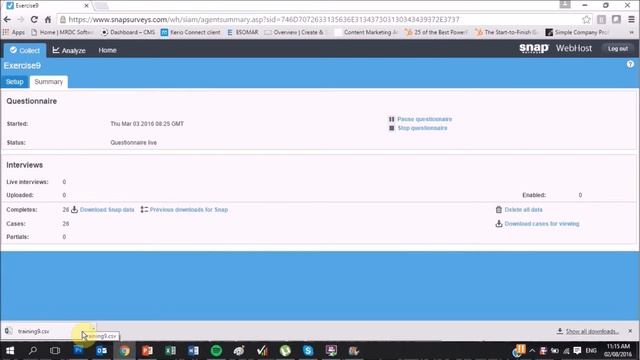640x360 pixels.
Task: Open the Home menu item
Action: pos(107,50)
